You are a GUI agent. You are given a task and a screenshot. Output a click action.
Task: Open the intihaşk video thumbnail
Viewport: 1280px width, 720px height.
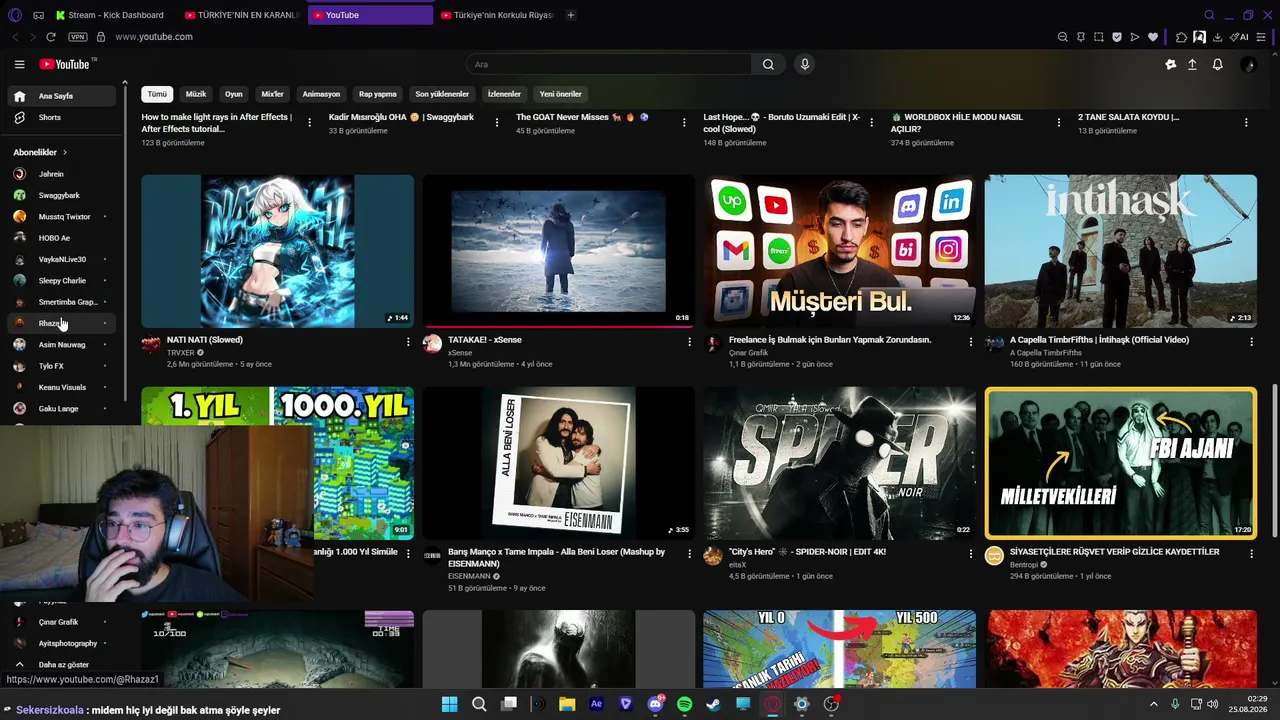coord(1121,251)
